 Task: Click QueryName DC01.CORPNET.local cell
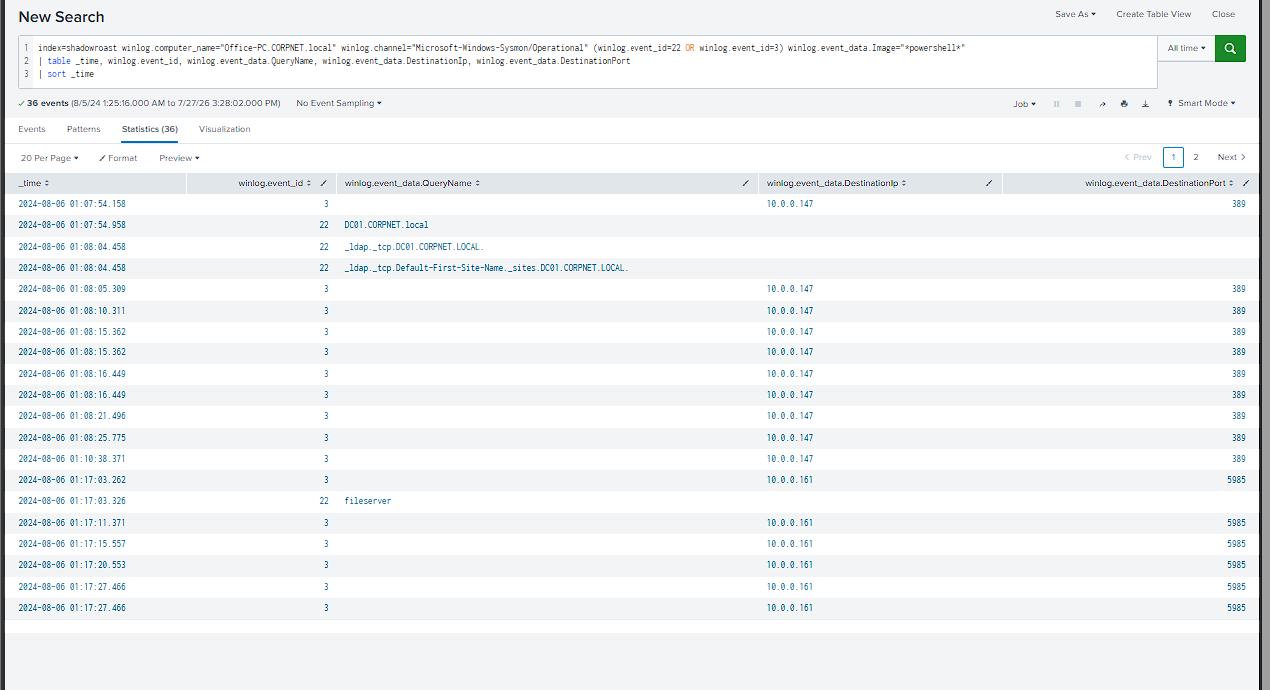(x=386, y=225)
